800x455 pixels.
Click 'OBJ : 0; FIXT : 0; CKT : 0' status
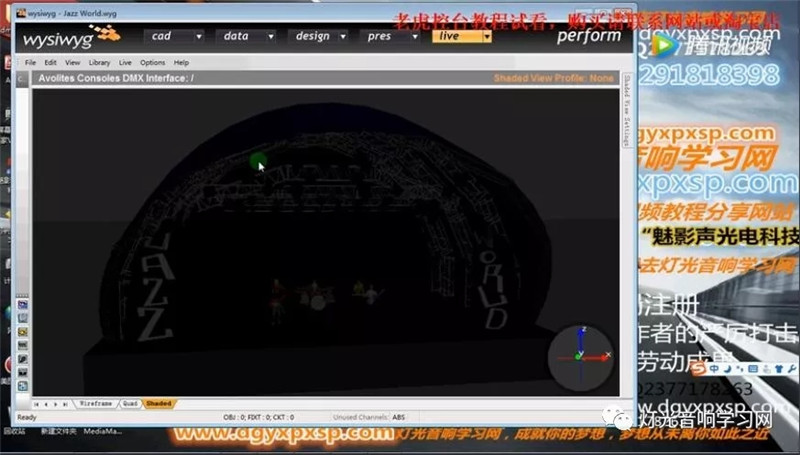[259, 417]
